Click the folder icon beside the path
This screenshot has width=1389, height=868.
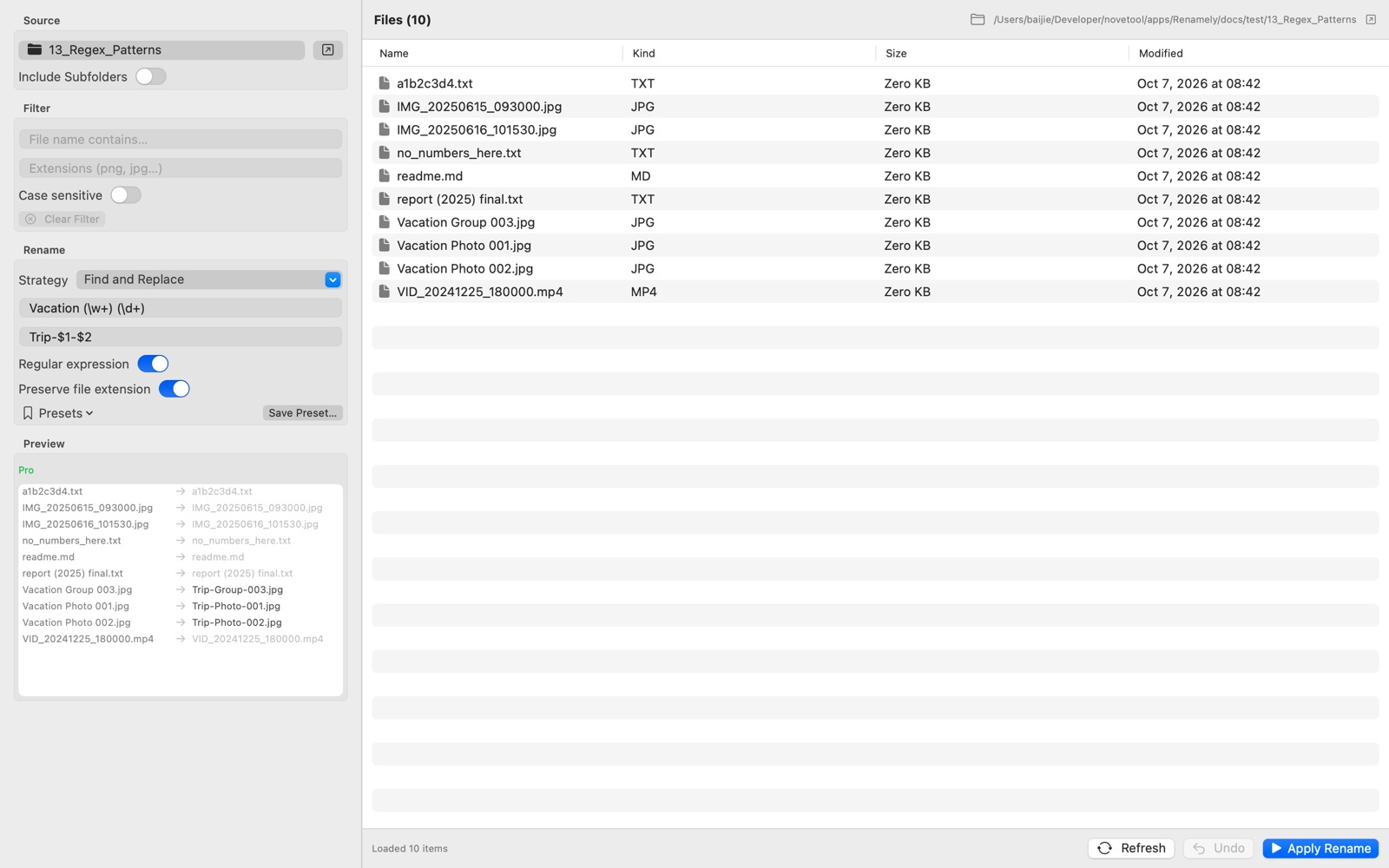(978, 19)
